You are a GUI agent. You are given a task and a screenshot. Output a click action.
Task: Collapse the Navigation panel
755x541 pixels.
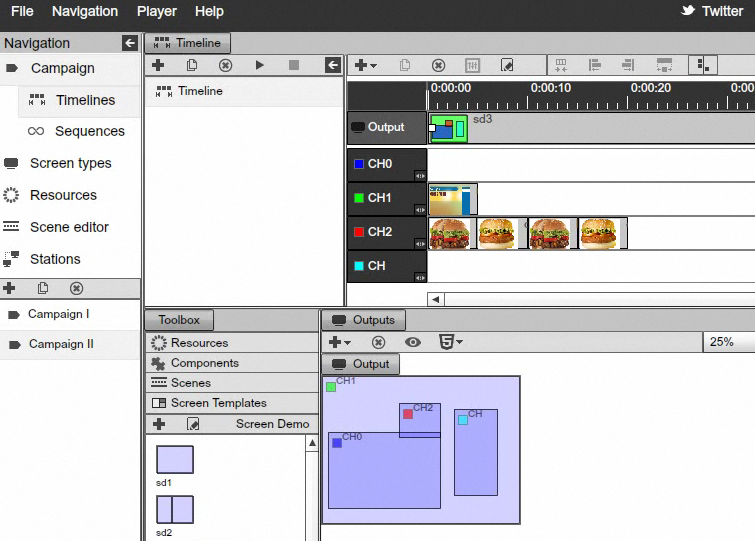pos(129,43)
